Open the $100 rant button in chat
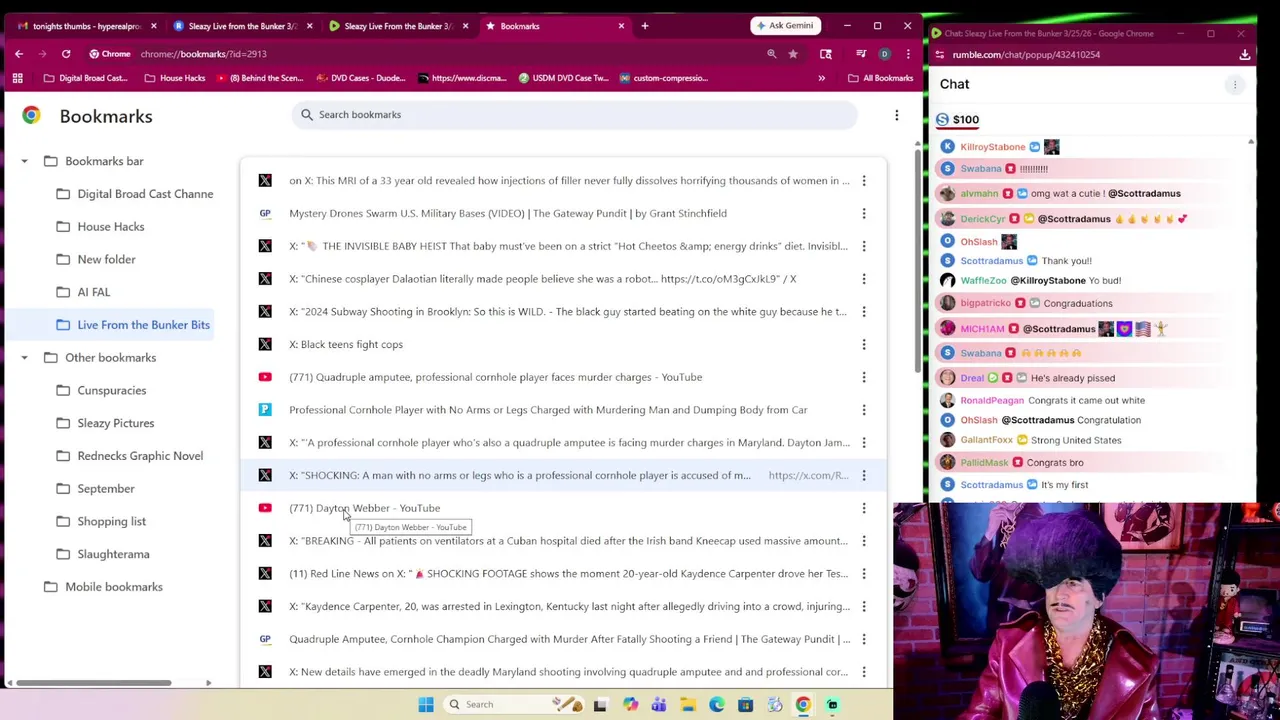This screenshot has height=720, width=1280. (958, 120)
